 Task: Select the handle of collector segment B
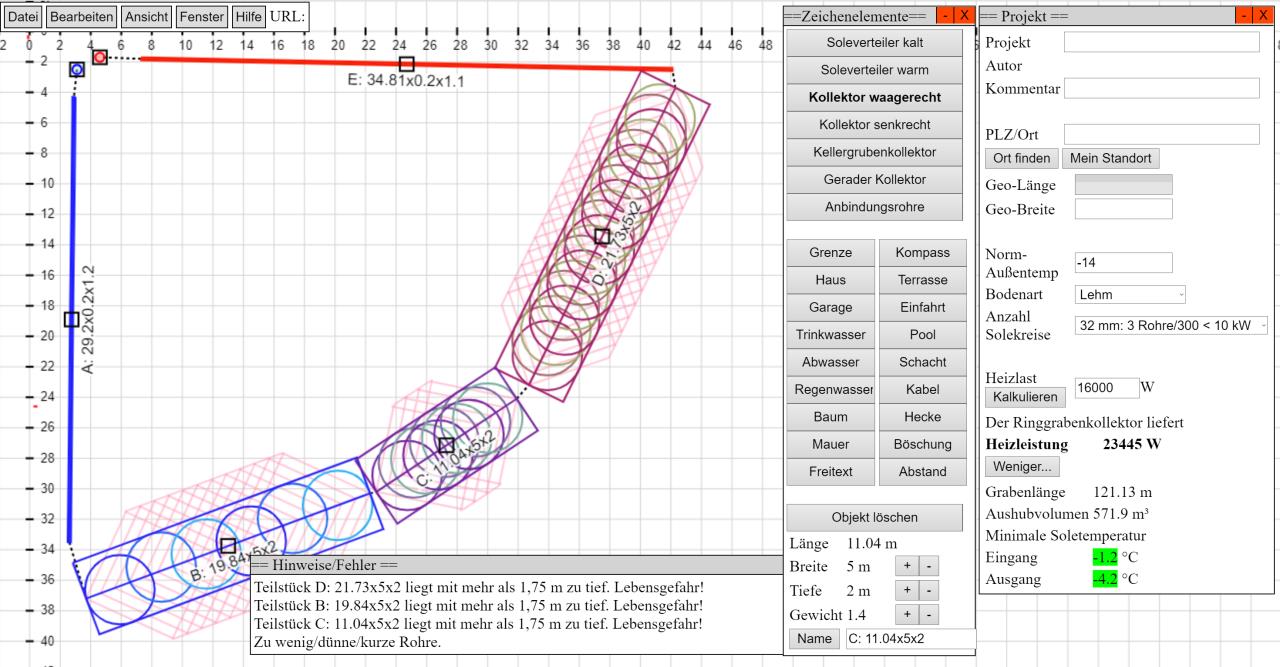point(228,546)
